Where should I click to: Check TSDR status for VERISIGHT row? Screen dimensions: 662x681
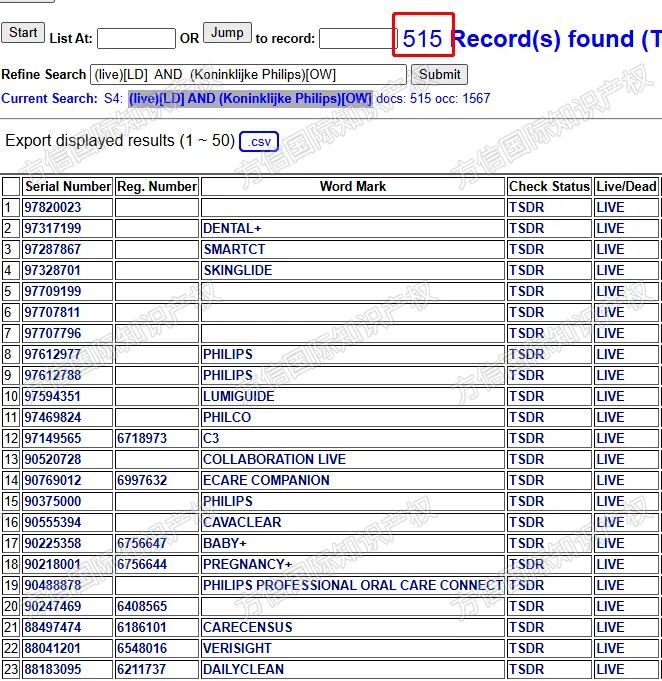click(526, 648)
